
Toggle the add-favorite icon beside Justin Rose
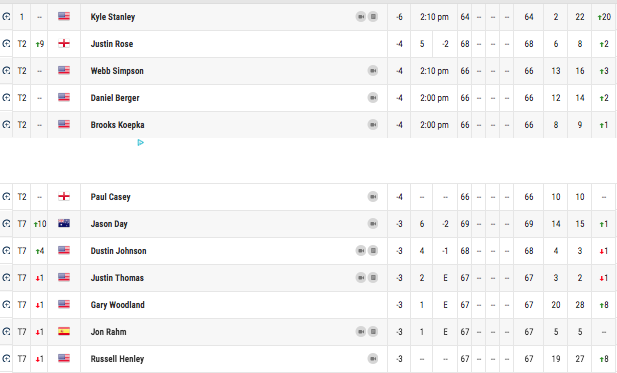[6, 44]
